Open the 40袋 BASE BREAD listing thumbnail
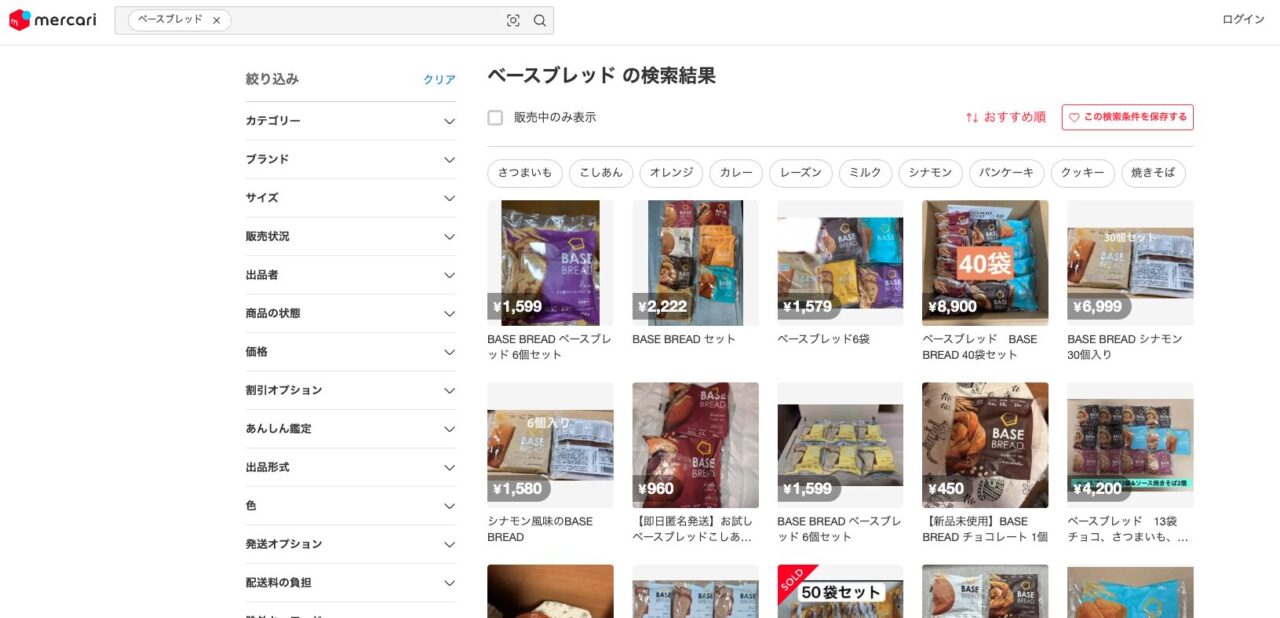 pos(985,263)
